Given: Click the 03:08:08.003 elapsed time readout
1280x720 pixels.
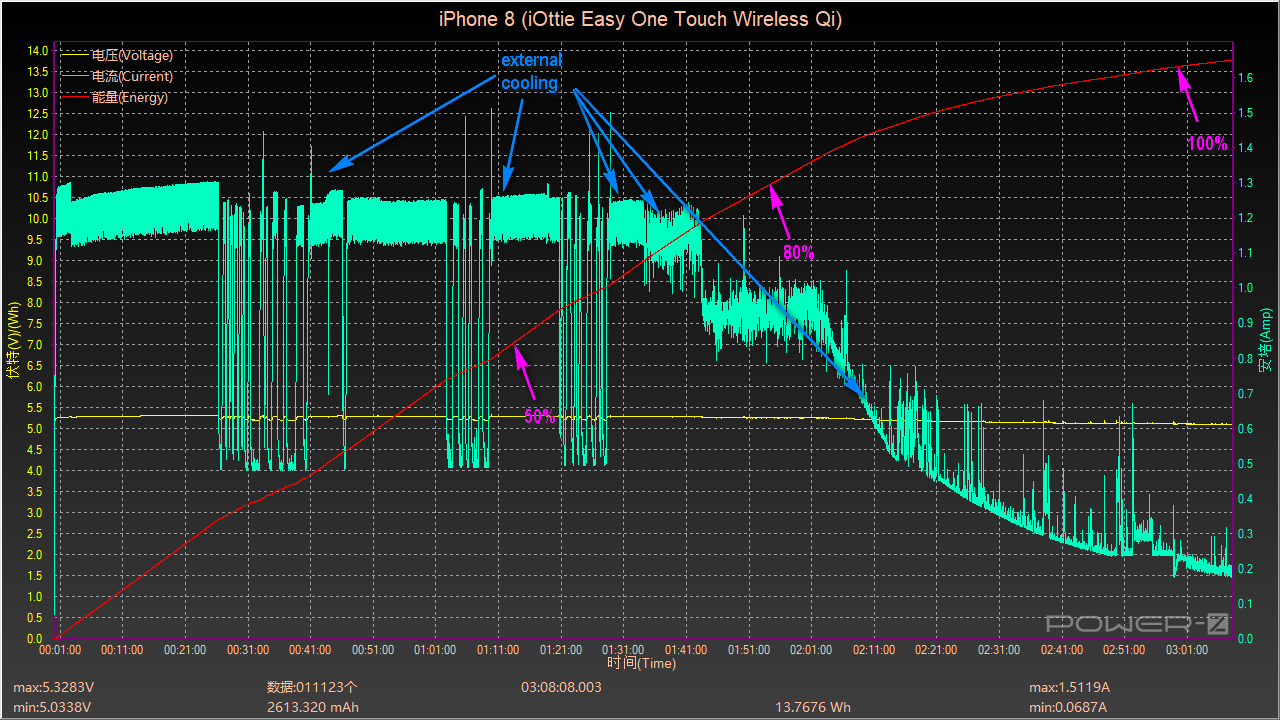Looking at the screenshot, I should coord(561,688).
